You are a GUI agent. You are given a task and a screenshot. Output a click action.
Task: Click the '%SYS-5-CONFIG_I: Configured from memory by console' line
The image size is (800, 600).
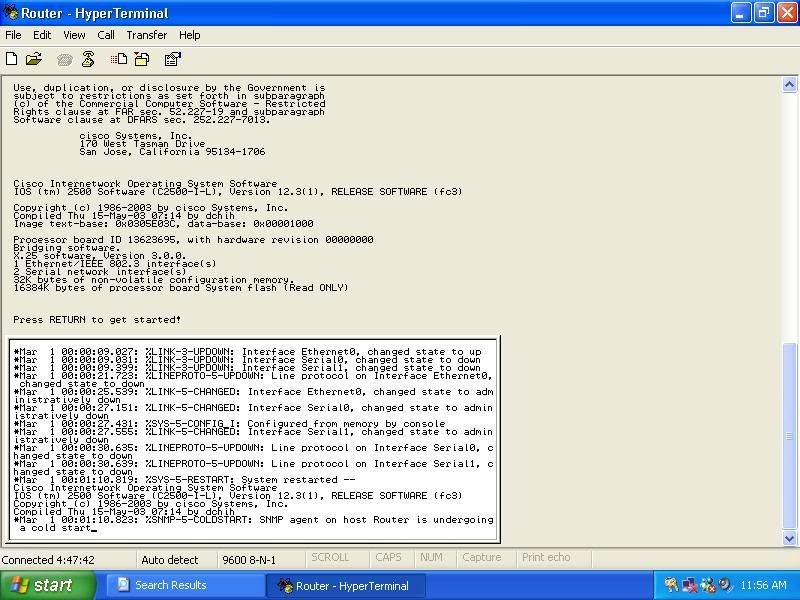click(230, 423)
